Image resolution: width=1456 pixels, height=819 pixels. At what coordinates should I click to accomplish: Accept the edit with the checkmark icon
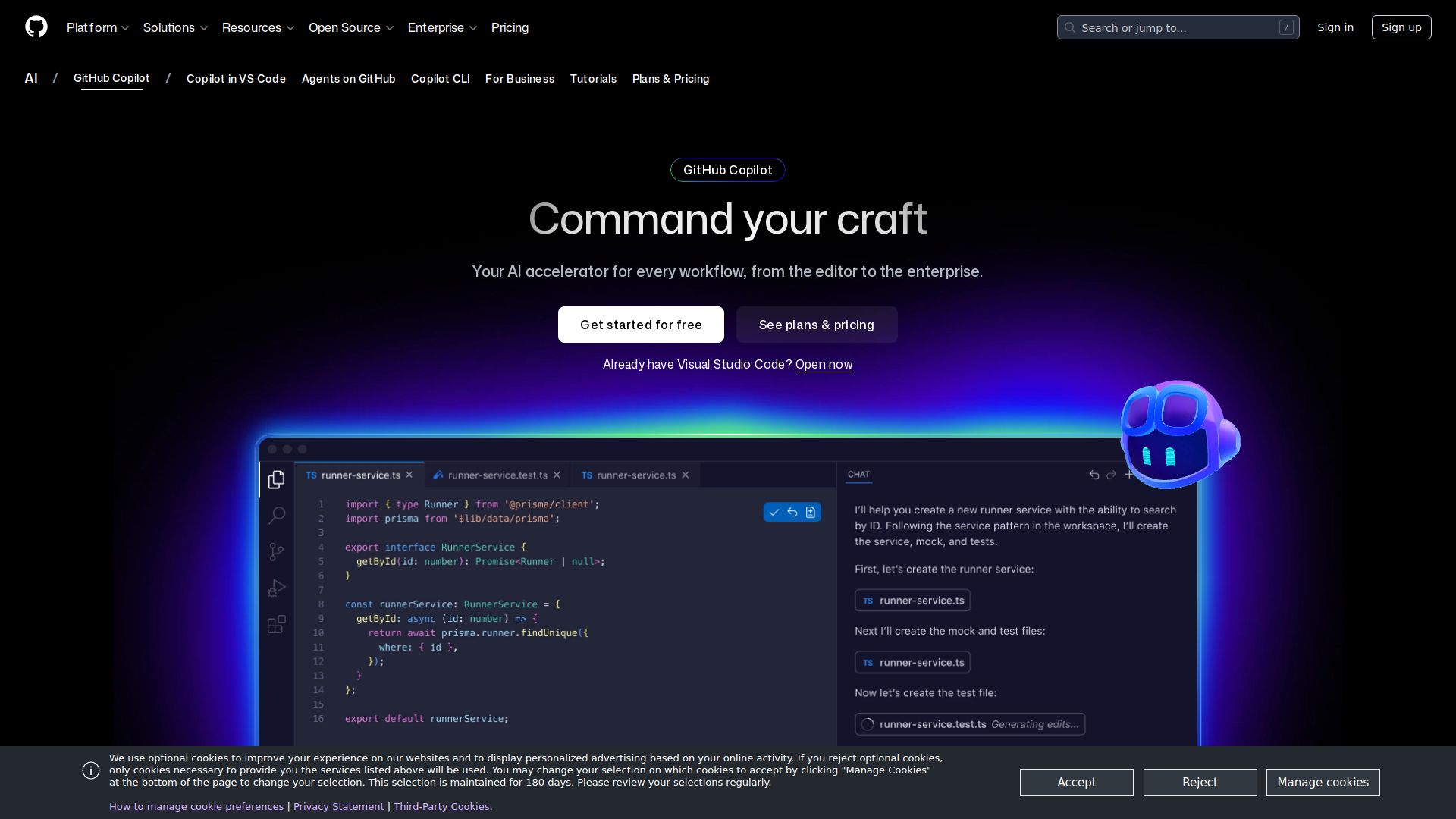(774, 512)
